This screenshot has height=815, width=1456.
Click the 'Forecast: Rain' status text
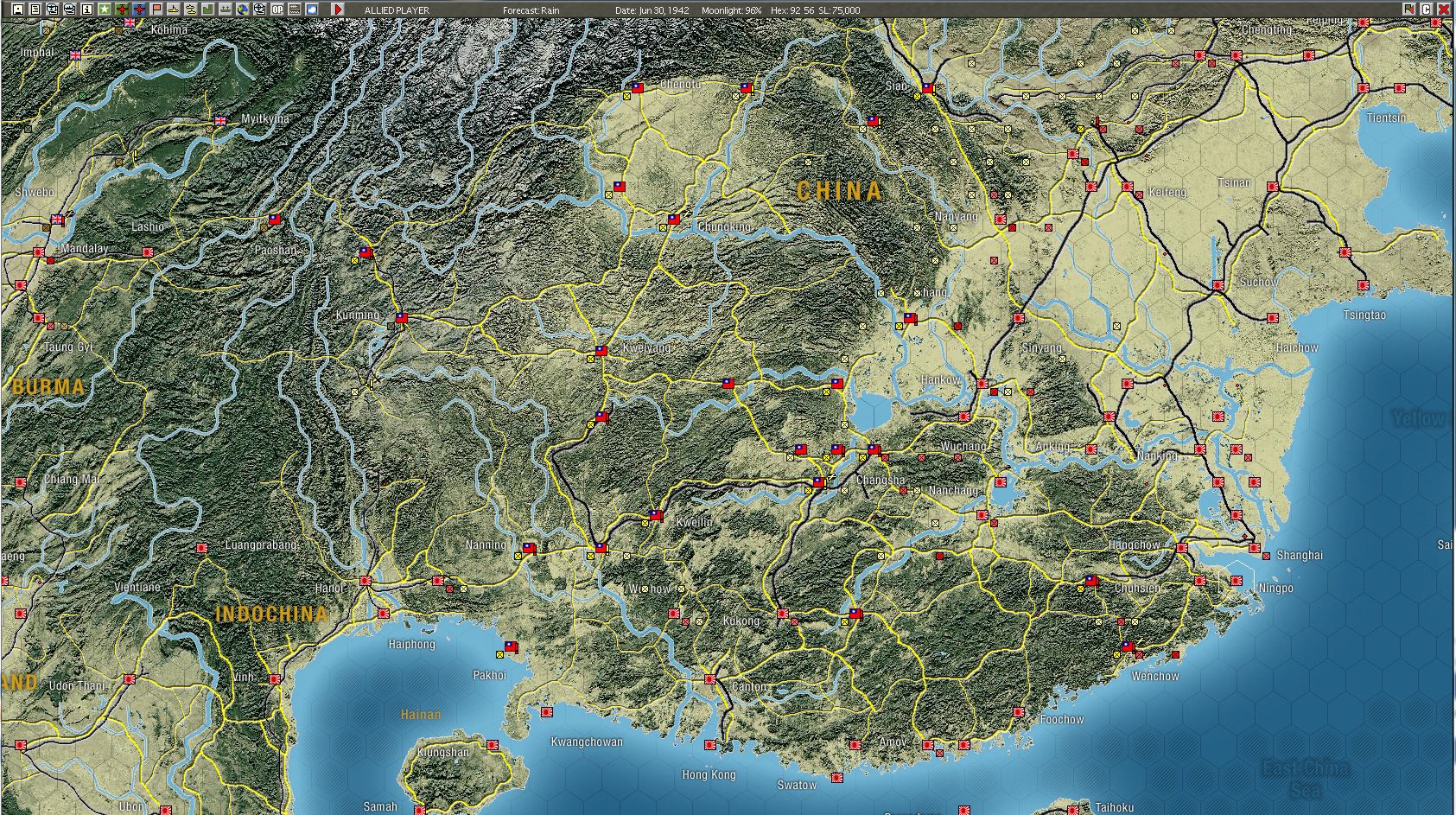pos(531,10)
